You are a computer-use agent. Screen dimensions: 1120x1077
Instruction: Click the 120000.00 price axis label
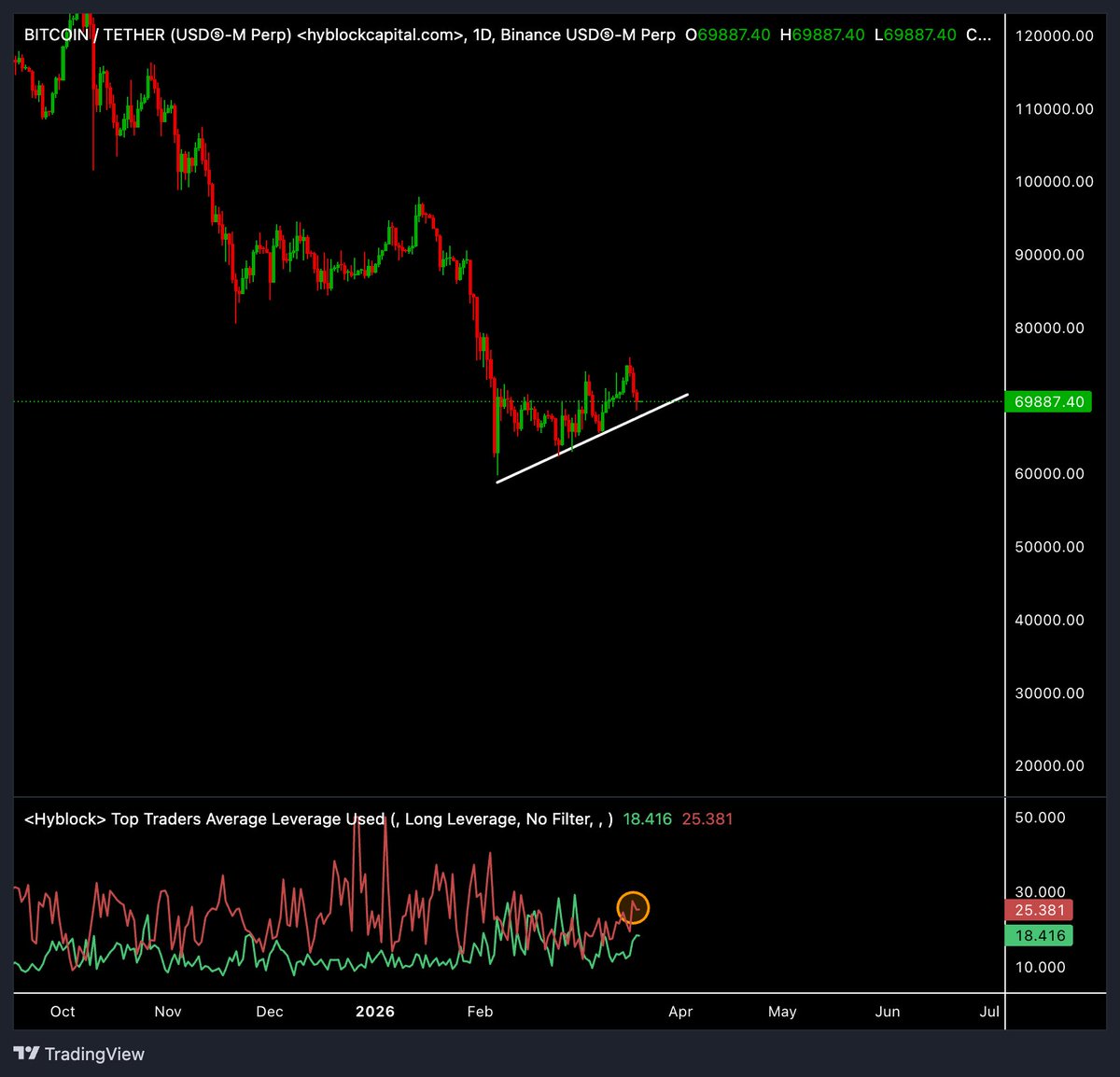coord(1054,35)
